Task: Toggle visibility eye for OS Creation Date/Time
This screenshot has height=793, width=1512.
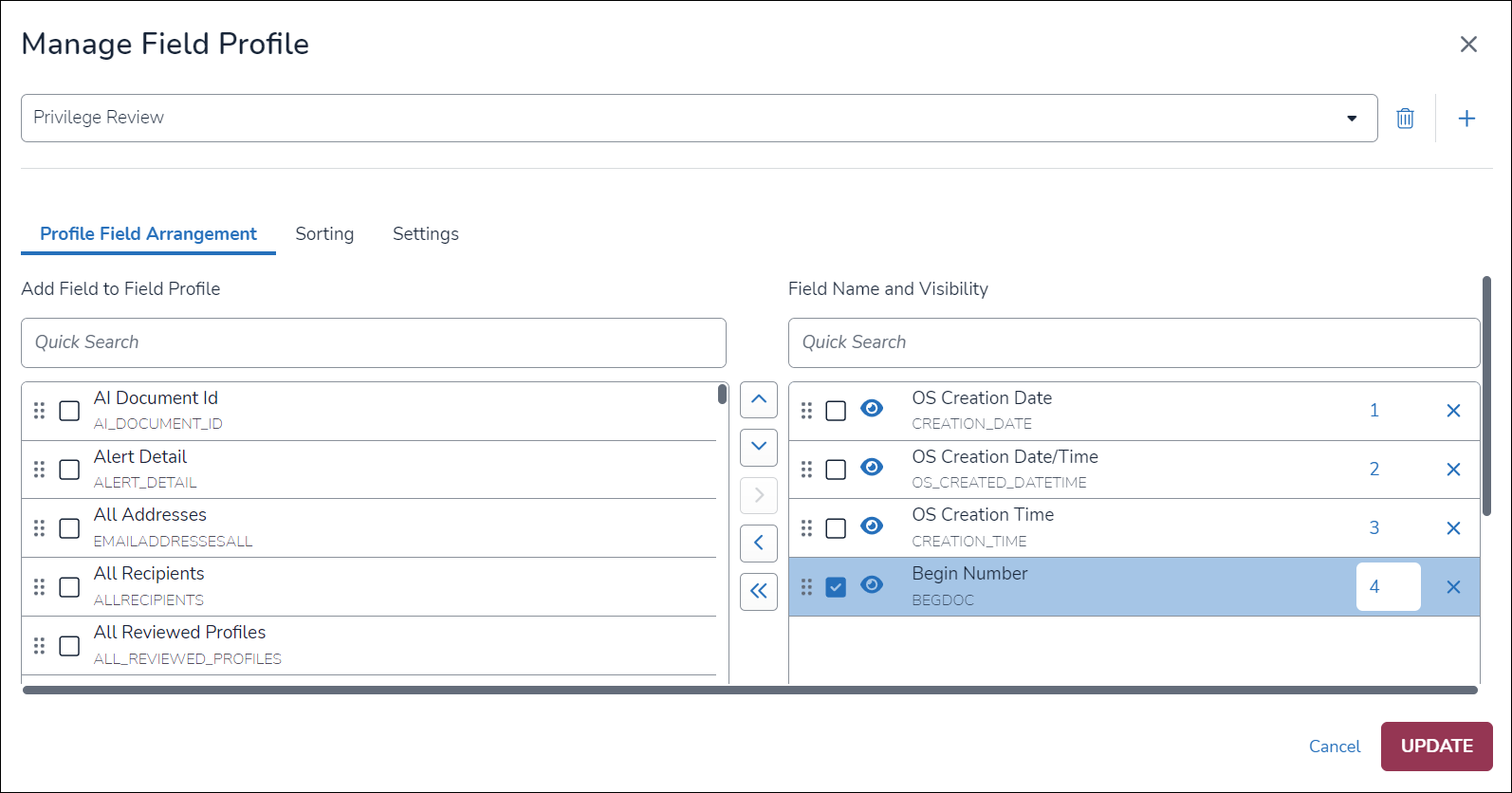Action: pyautogui.click(x=872, y=467)
